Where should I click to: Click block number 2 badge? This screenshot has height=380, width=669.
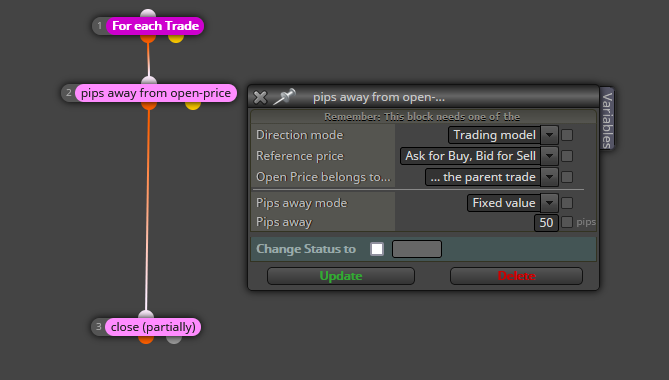tap(69, 93)
